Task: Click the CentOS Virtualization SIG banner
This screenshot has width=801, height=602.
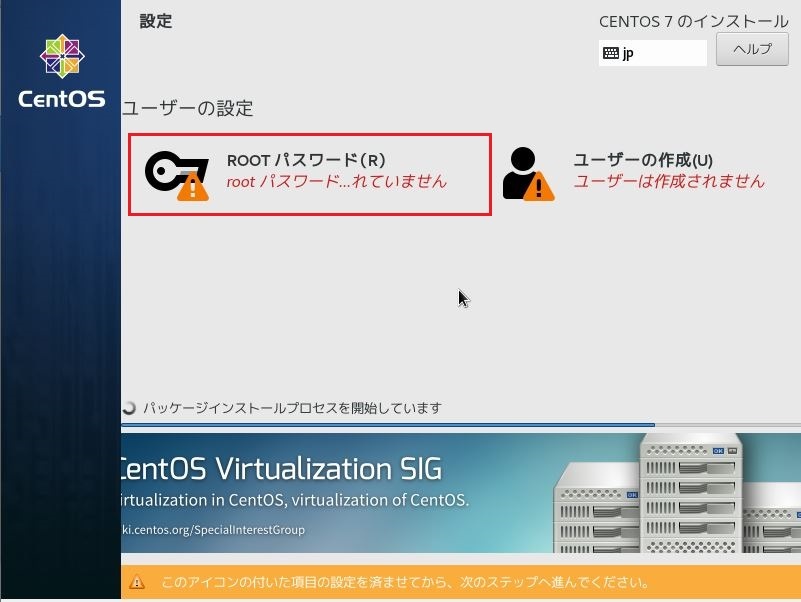Action: 461,493
